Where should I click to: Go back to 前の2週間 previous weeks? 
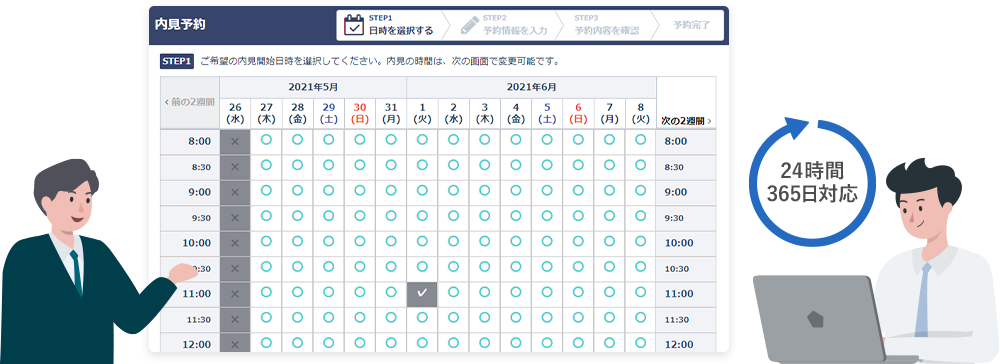pyautogui.click(x=189, y=102)
